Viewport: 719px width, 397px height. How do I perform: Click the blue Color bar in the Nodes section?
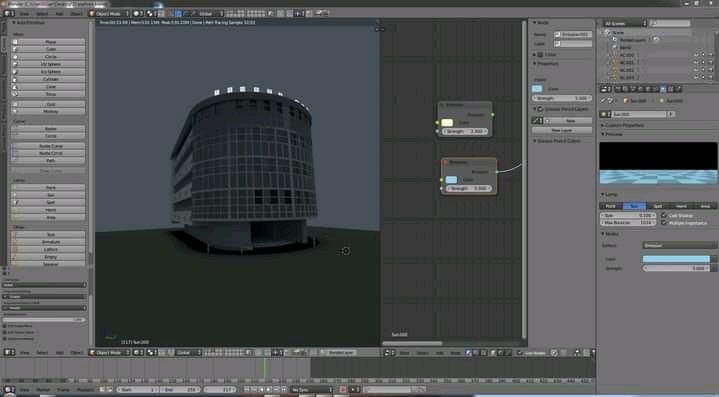click(x=676, y=259)
